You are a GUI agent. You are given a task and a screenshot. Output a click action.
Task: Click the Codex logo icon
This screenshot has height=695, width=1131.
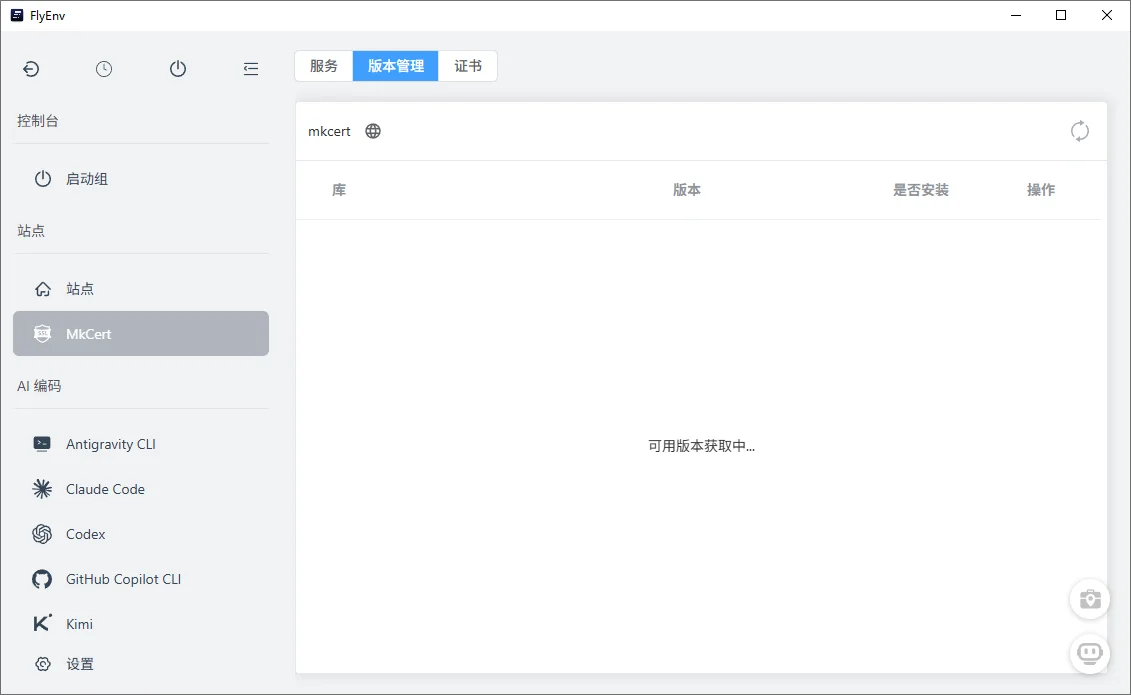[x=43, y=534]
